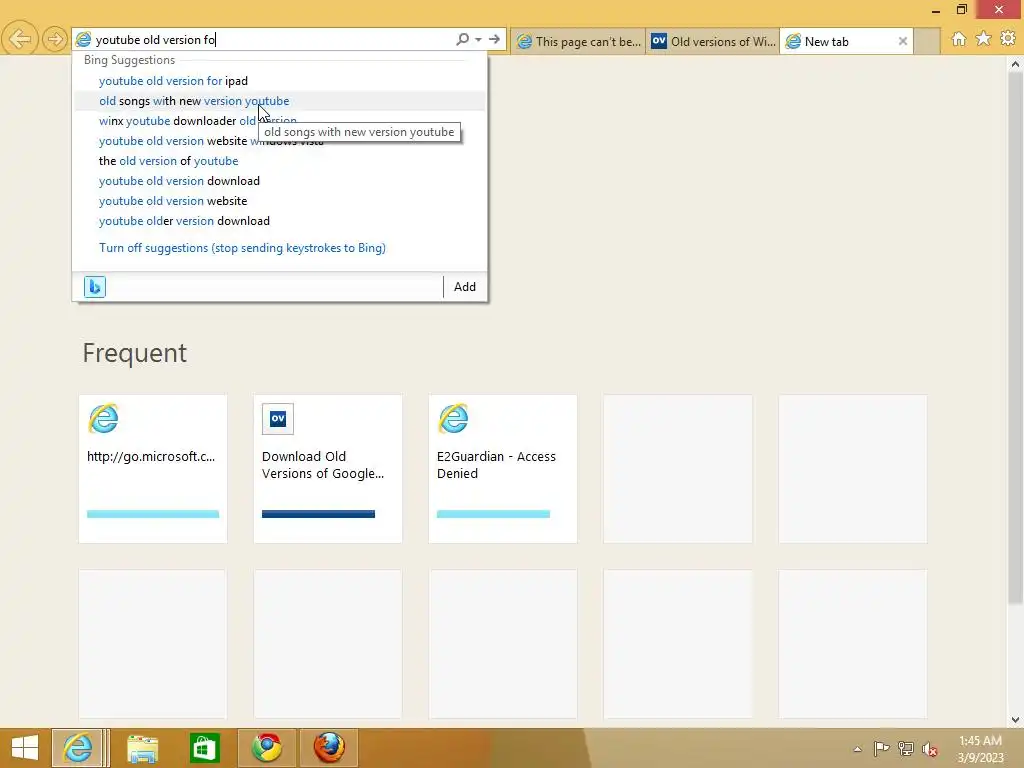Show hidden tray icons arrow
Screen dimensions: 1024x768
click(857, 749)
